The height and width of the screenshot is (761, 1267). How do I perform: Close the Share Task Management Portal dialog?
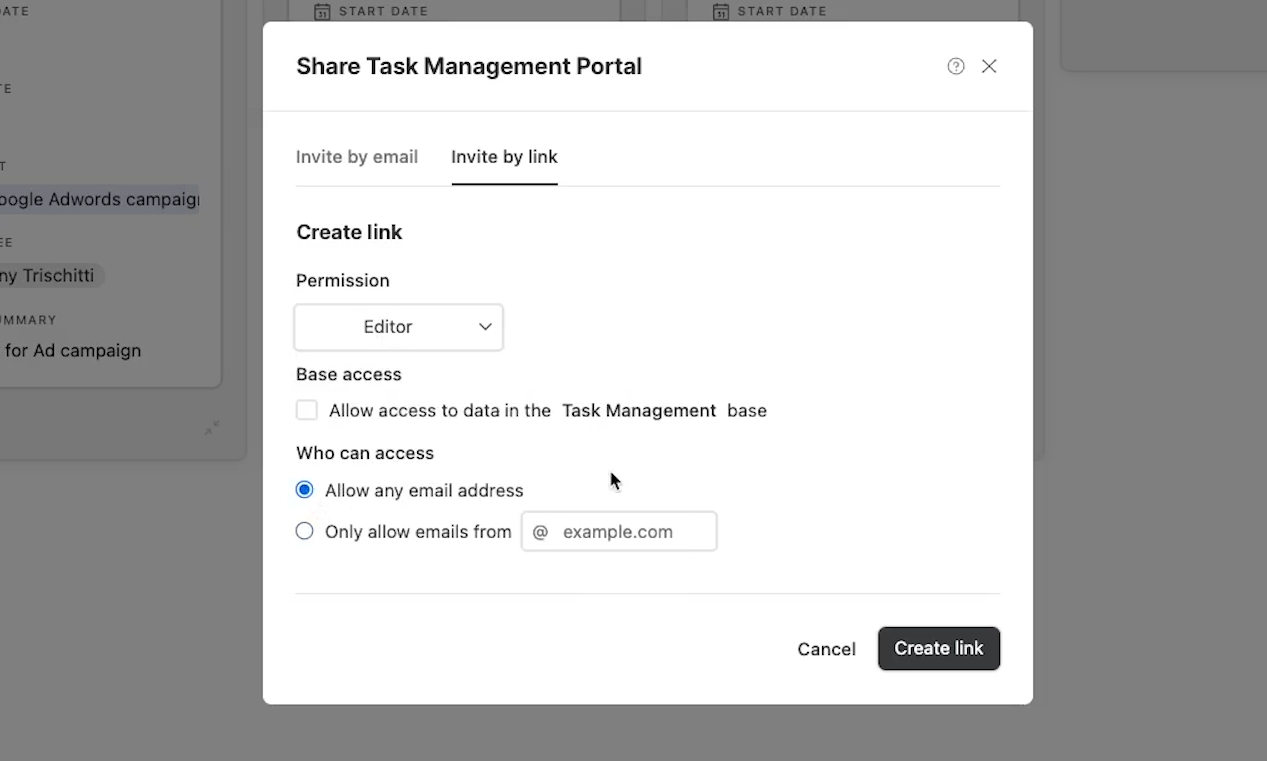point(989,66)
